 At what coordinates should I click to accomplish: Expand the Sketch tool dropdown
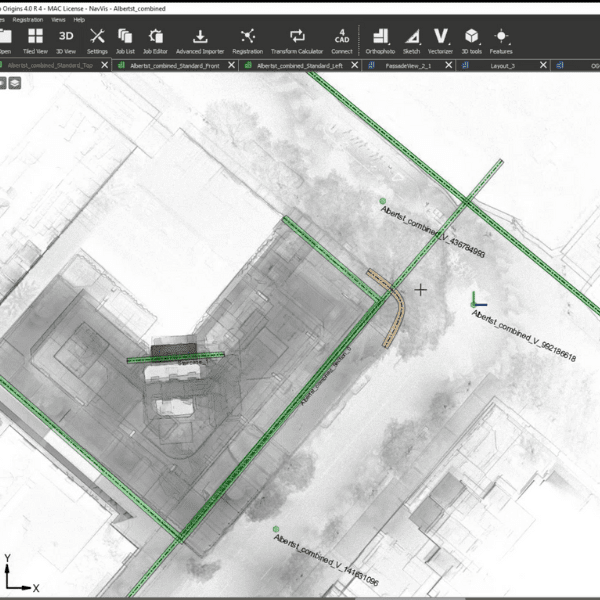[x=411, y=39]
